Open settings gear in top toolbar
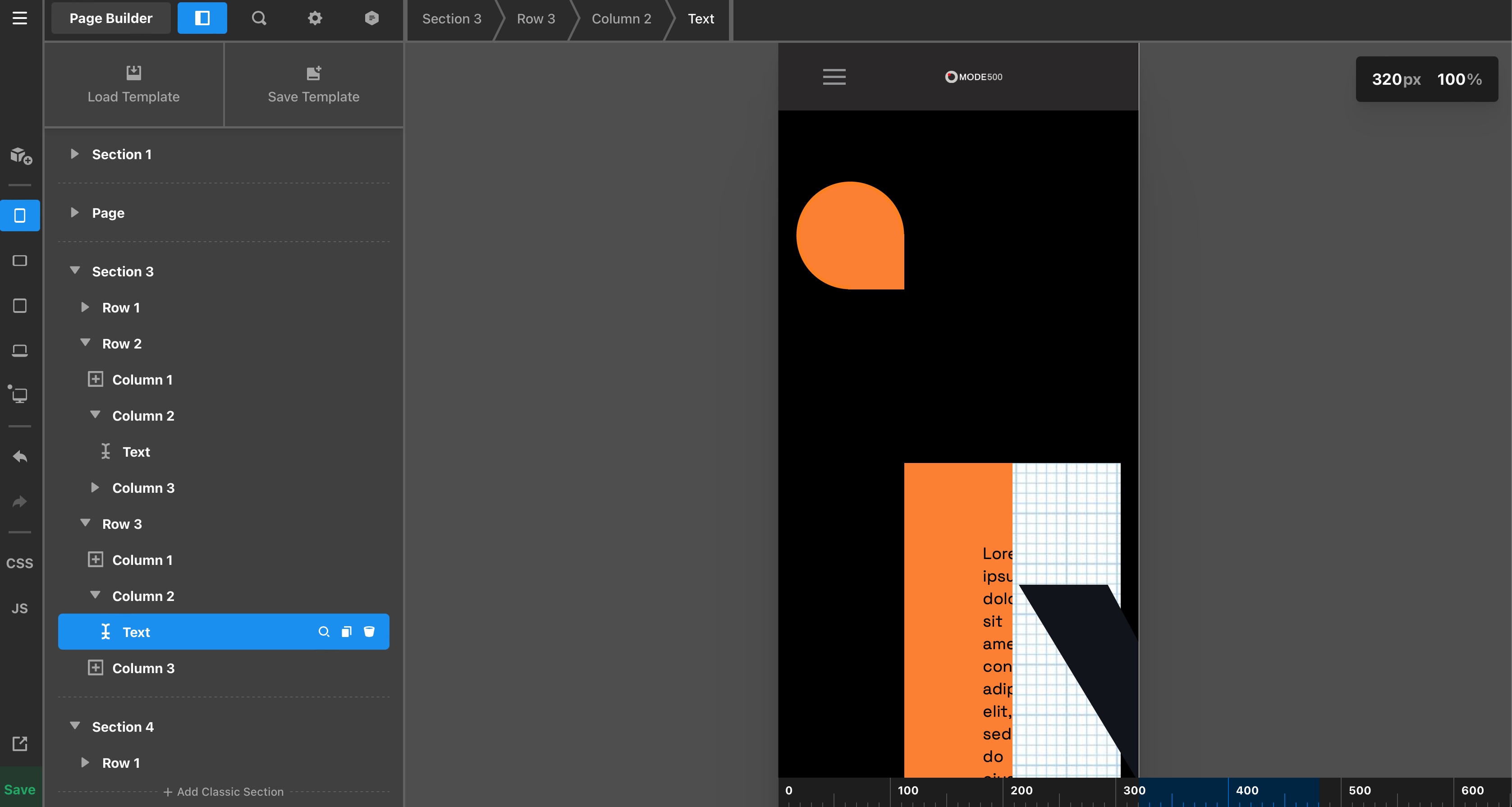 pyautogui.click(x=315, y=18)
